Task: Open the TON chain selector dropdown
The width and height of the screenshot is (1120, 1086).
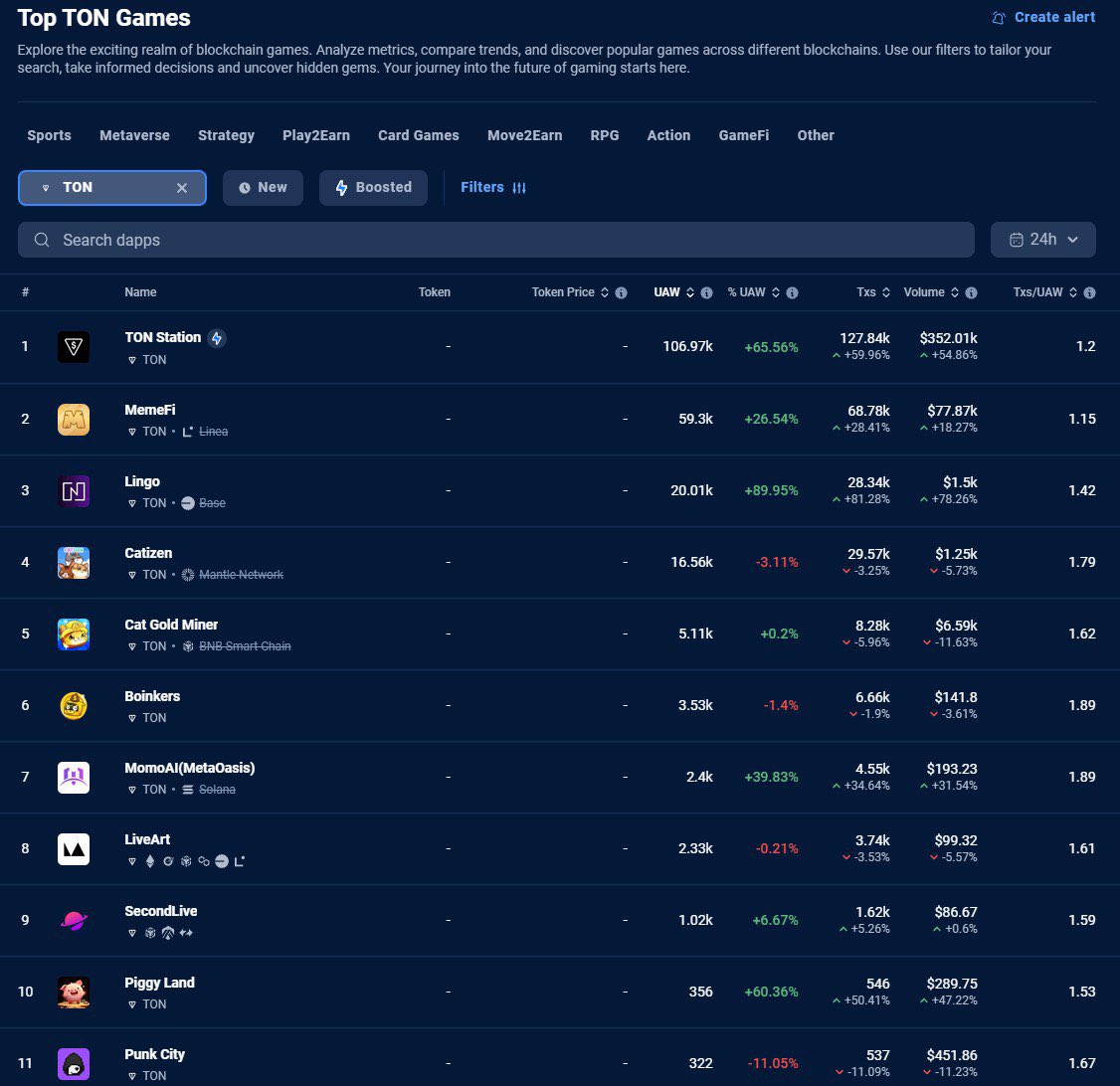Action: 112,188
